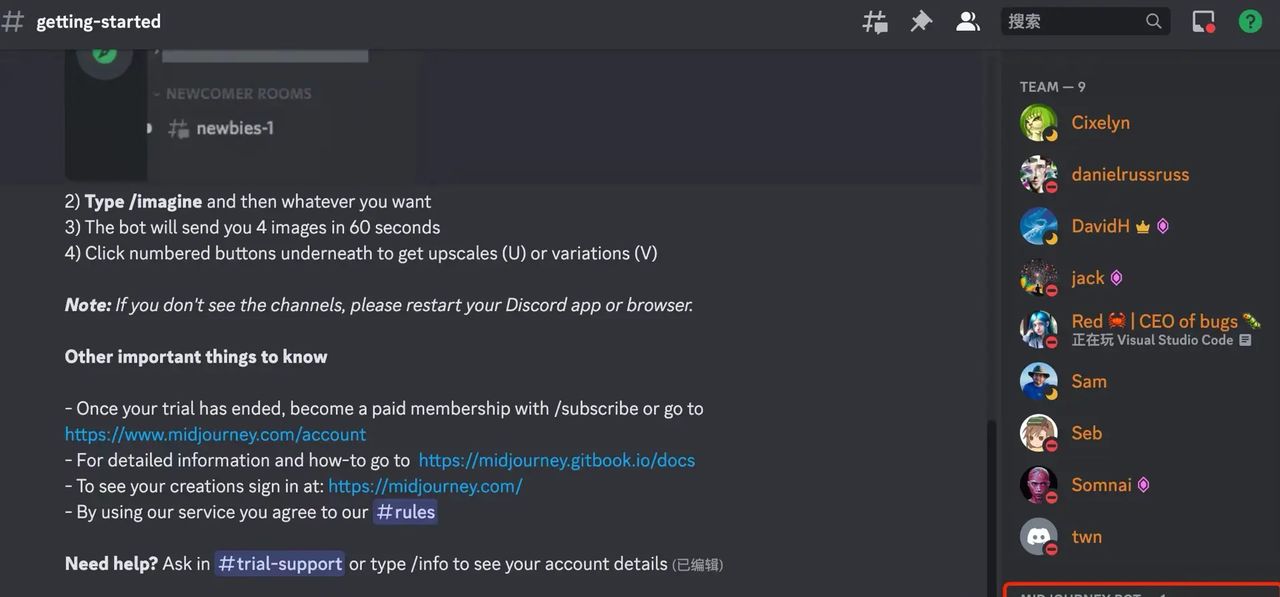1280x597 pixels.
Task: Click the magnifier search icon
Action: tap(1154, 21)
